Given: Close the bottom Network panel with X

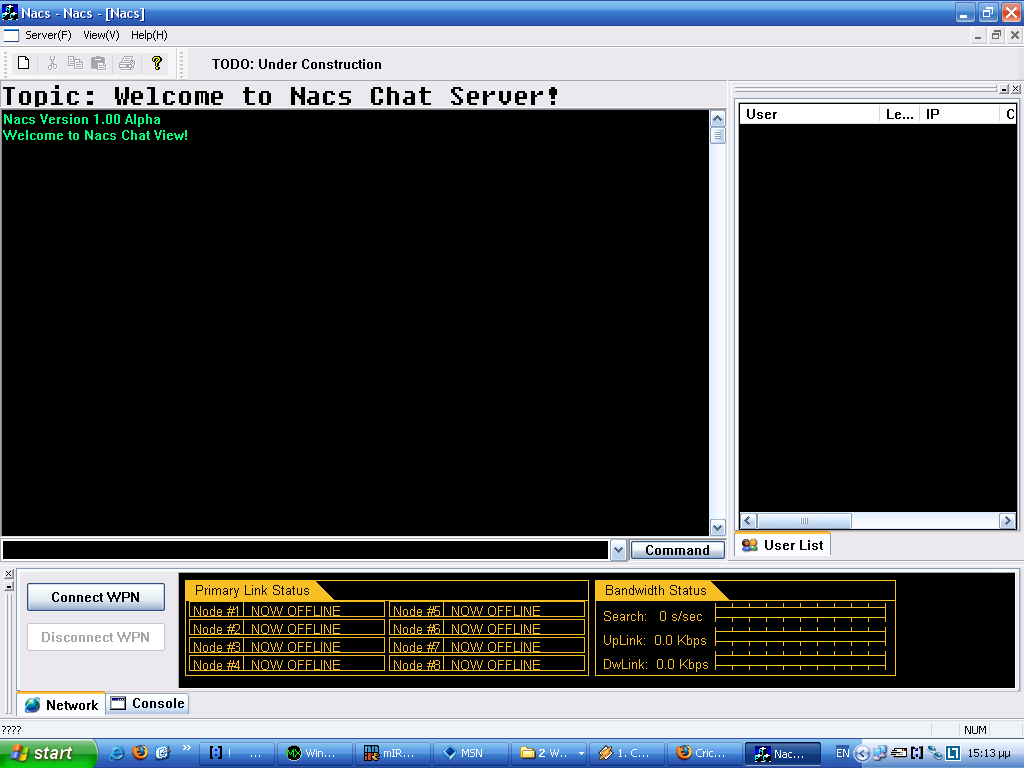Looking at the screenshot, I should (9, 574).
